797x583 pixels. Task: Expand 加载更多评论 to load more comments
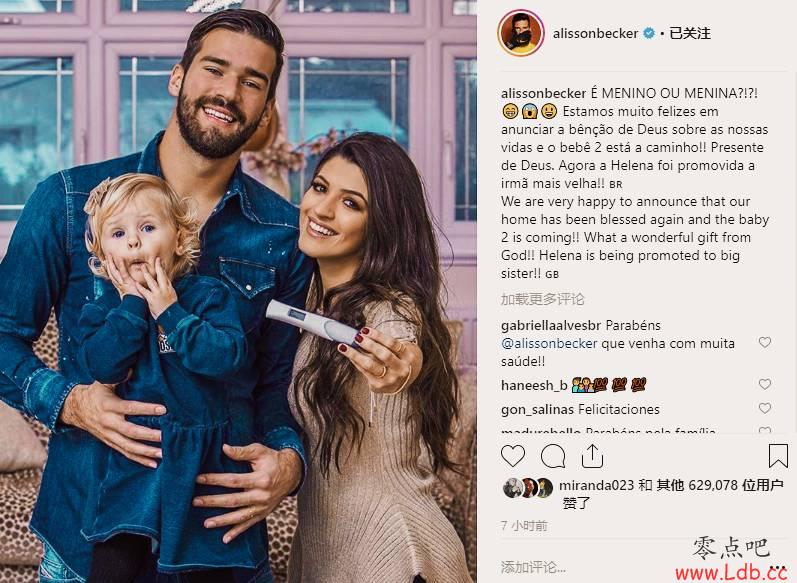[x=542, y=299]
